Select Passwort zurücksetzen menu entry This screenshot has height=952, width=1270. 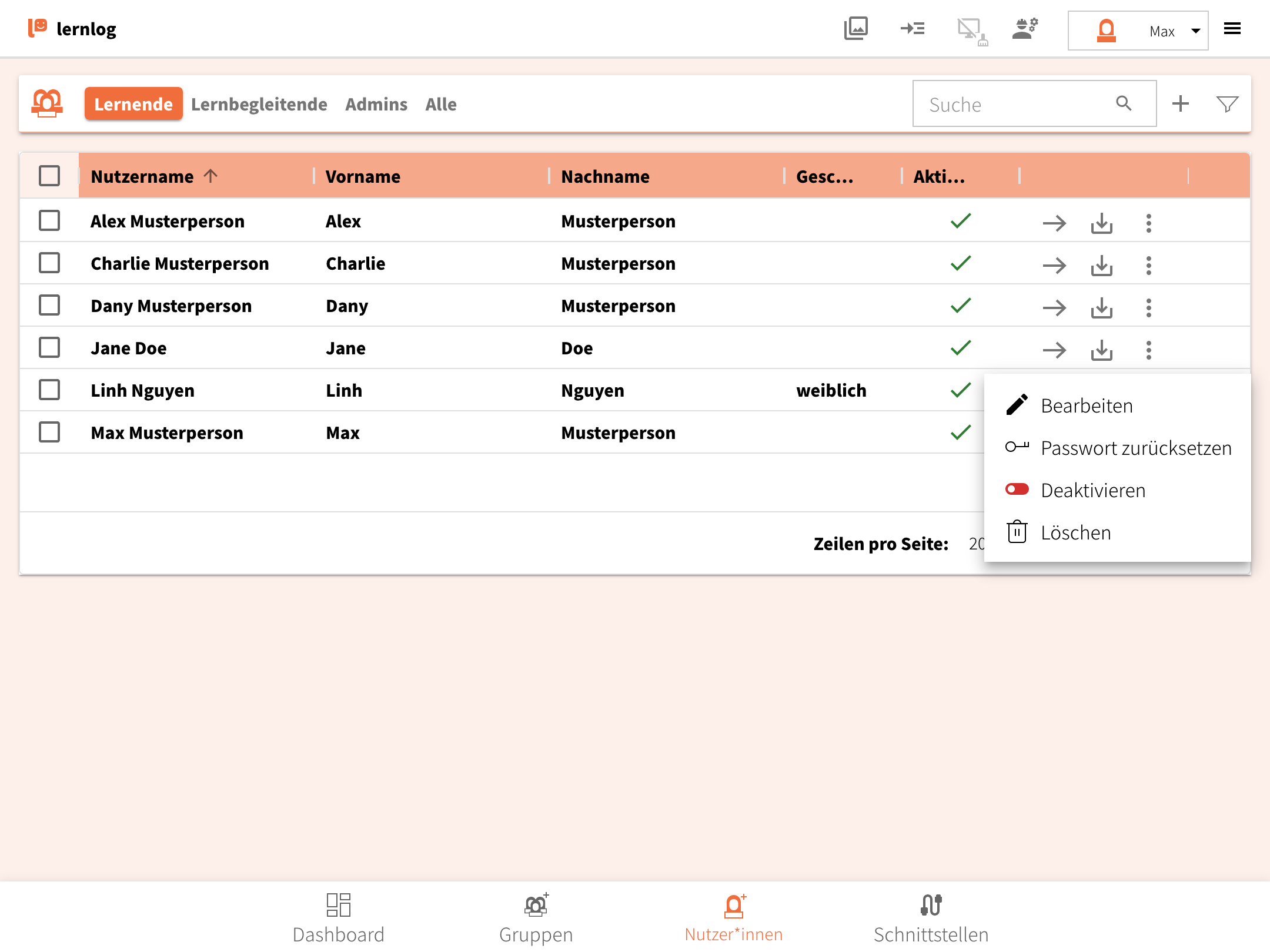coord(1135,448)
